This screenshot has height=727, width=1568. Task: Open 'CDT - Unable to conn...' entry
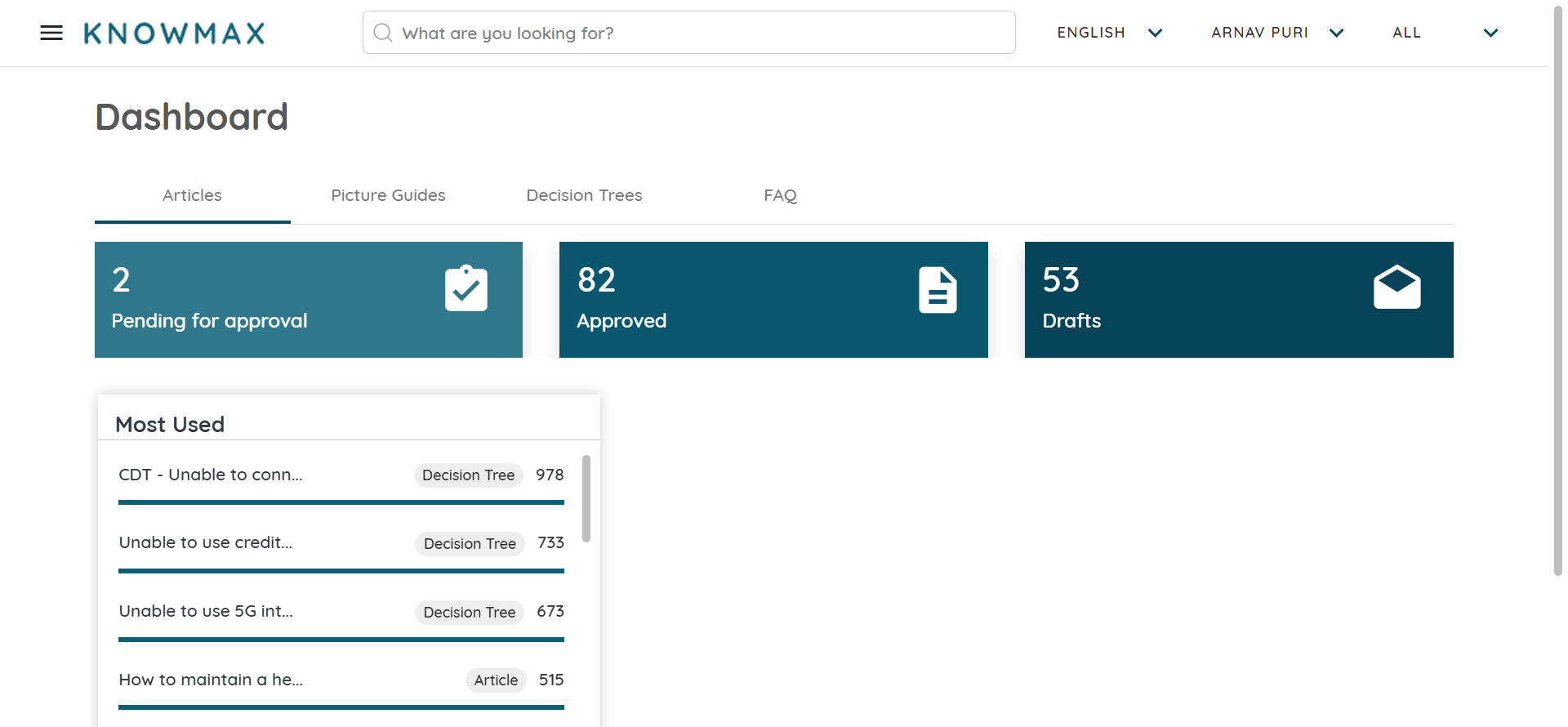pyautogui.click(x=211, y=475)
